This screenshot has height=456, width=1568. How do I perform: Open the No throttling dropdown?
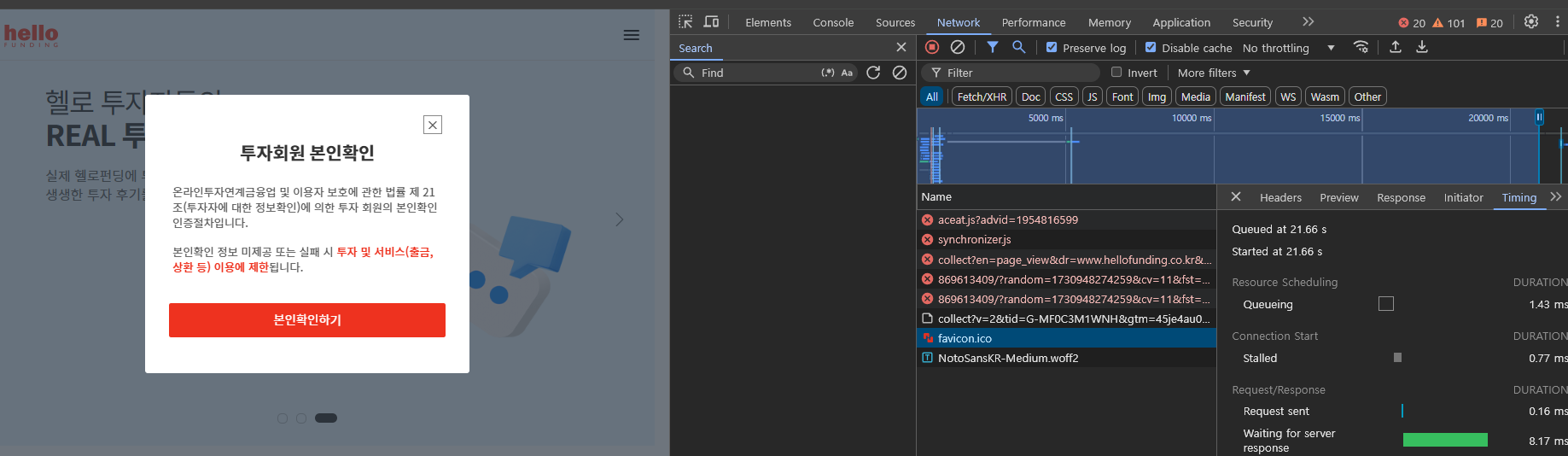[1289, 48]
